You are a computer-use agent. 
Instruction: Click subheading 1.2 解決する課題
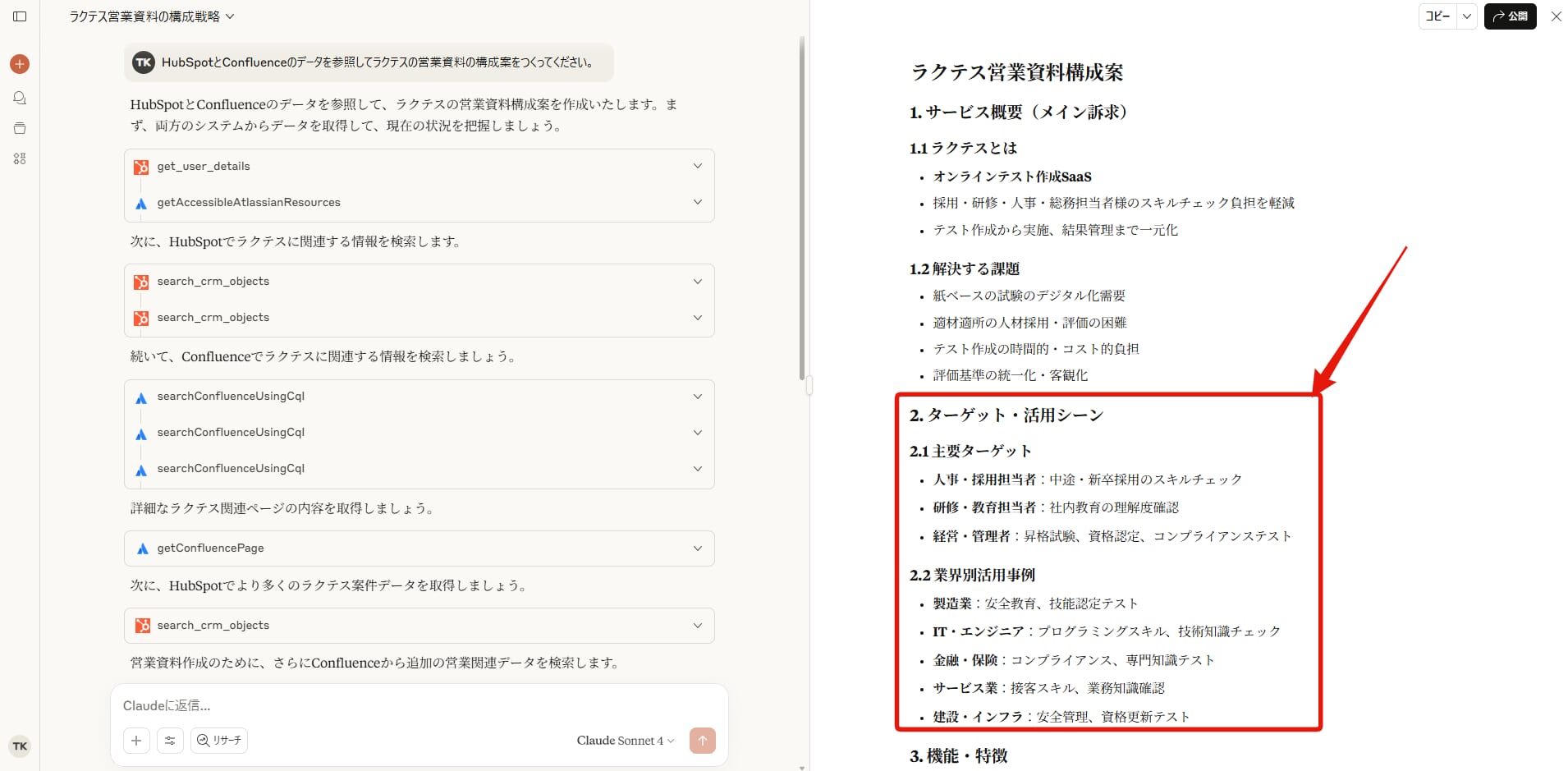point(965,268)
